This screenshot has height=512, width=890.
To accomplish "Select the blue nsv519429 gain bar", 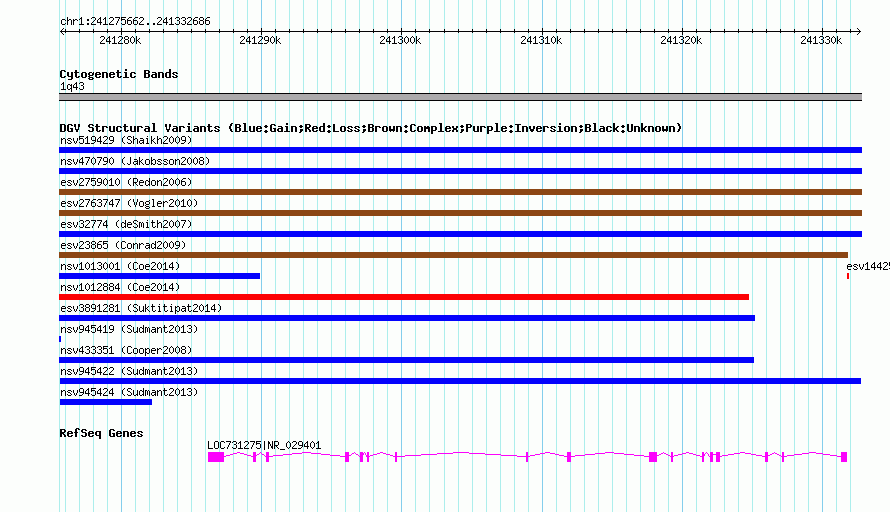I will click(460, 150).
